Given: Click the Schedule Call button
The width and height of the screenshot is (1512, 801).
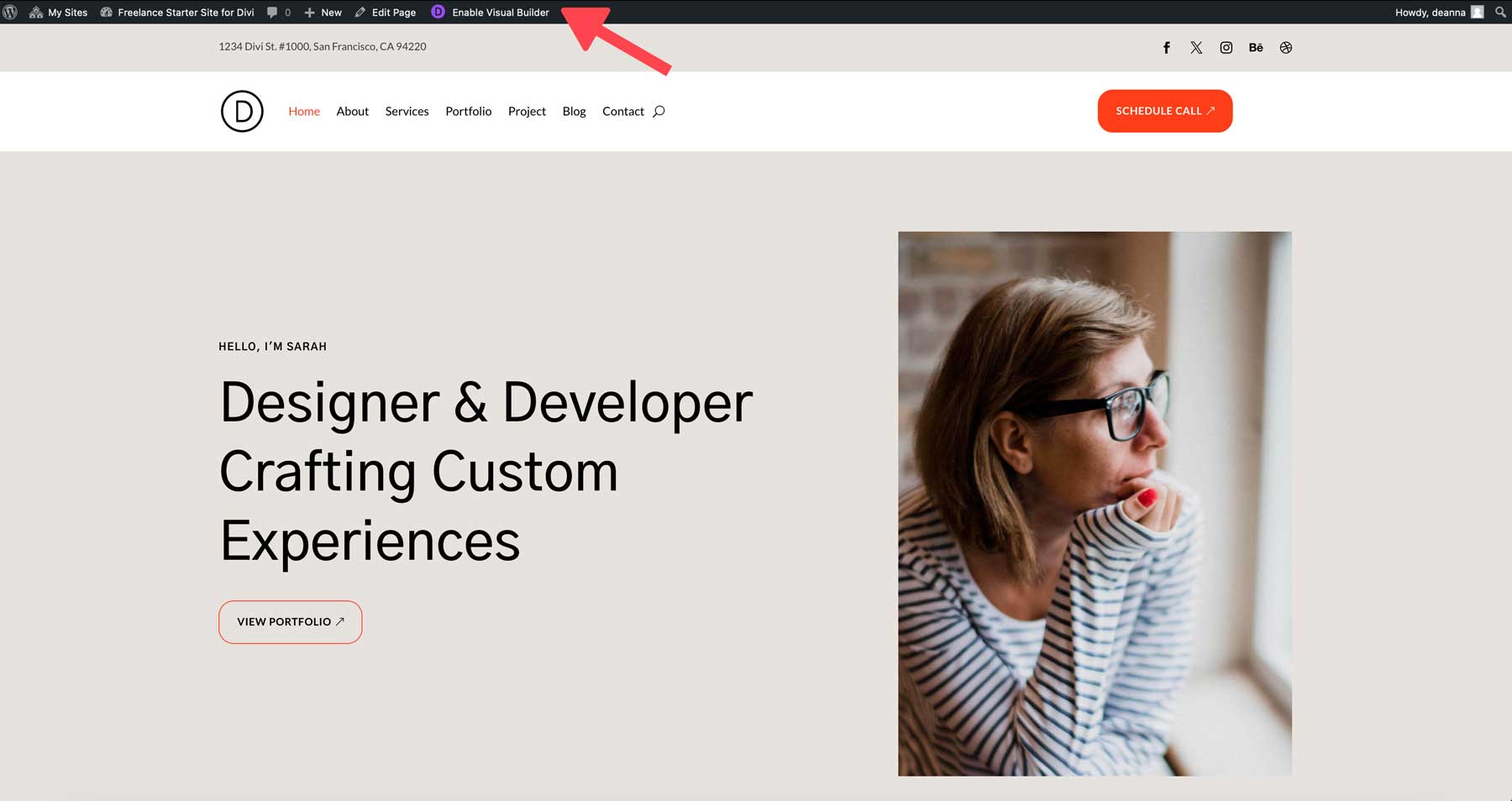Looking at the screenshot, I should (x=1164, y=111).
